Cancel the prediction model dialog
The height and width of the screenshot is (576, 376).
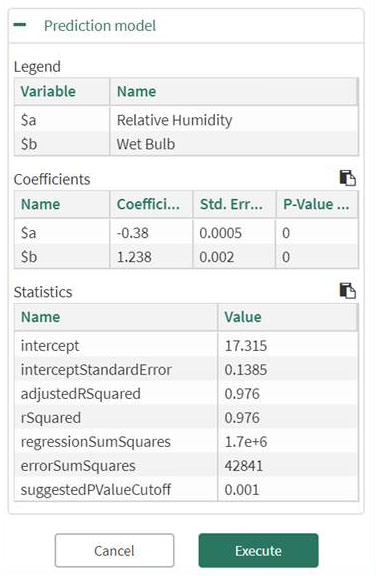(114, 550)
